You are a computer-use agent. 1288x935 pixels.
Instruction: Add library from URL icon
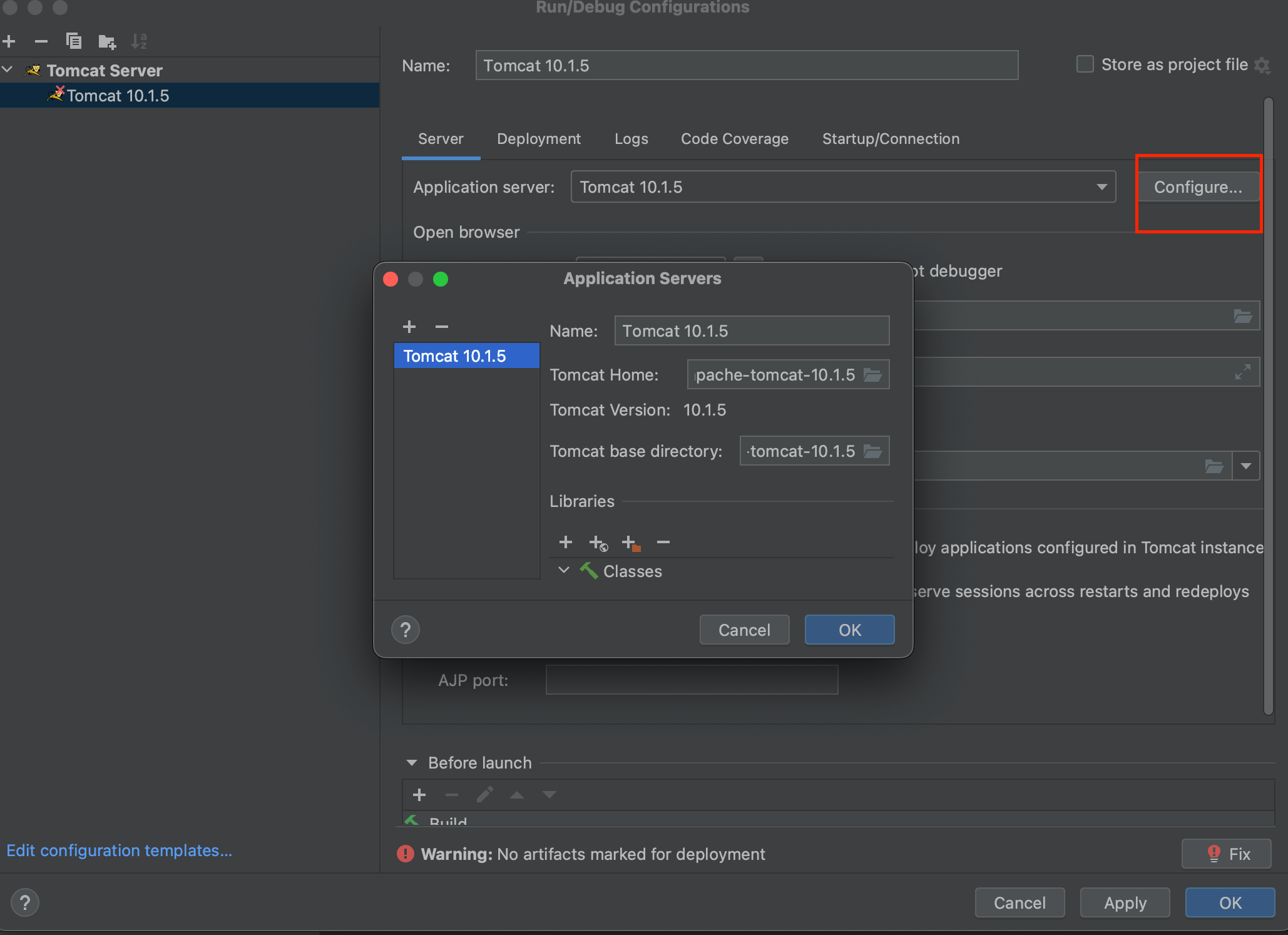(x=599, y=543)
